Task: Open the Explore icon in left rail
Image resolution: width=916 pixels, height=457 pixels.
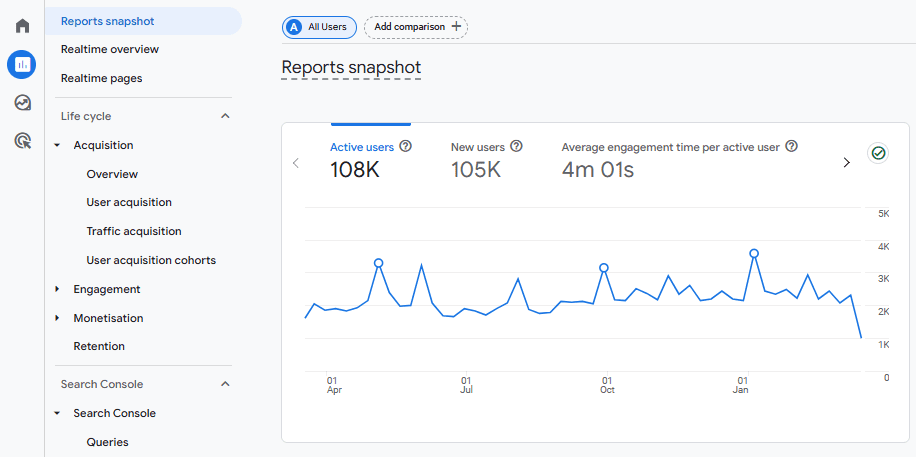Action: click(22, 103)
